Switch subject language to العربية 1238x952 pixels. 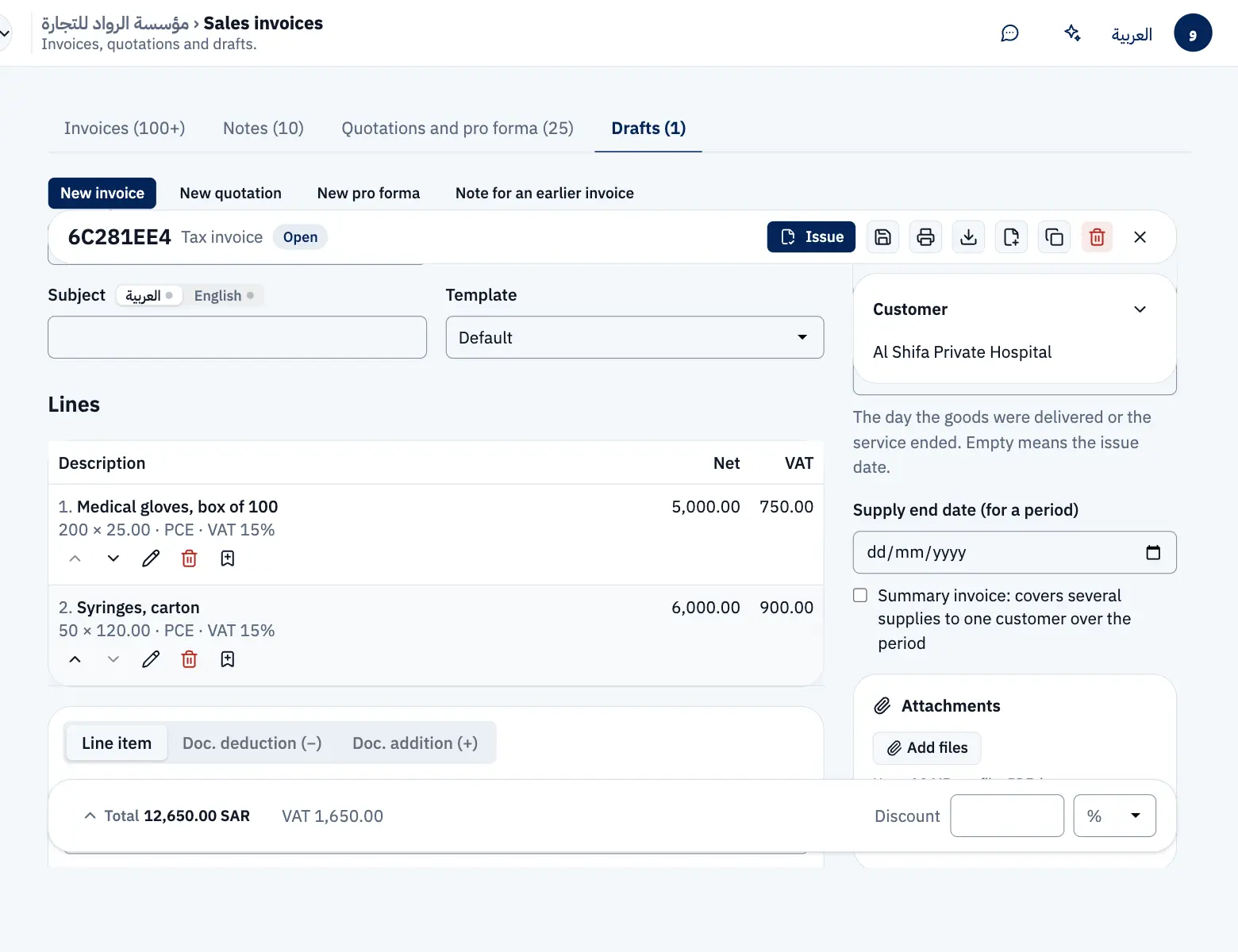tap(149, 296)
